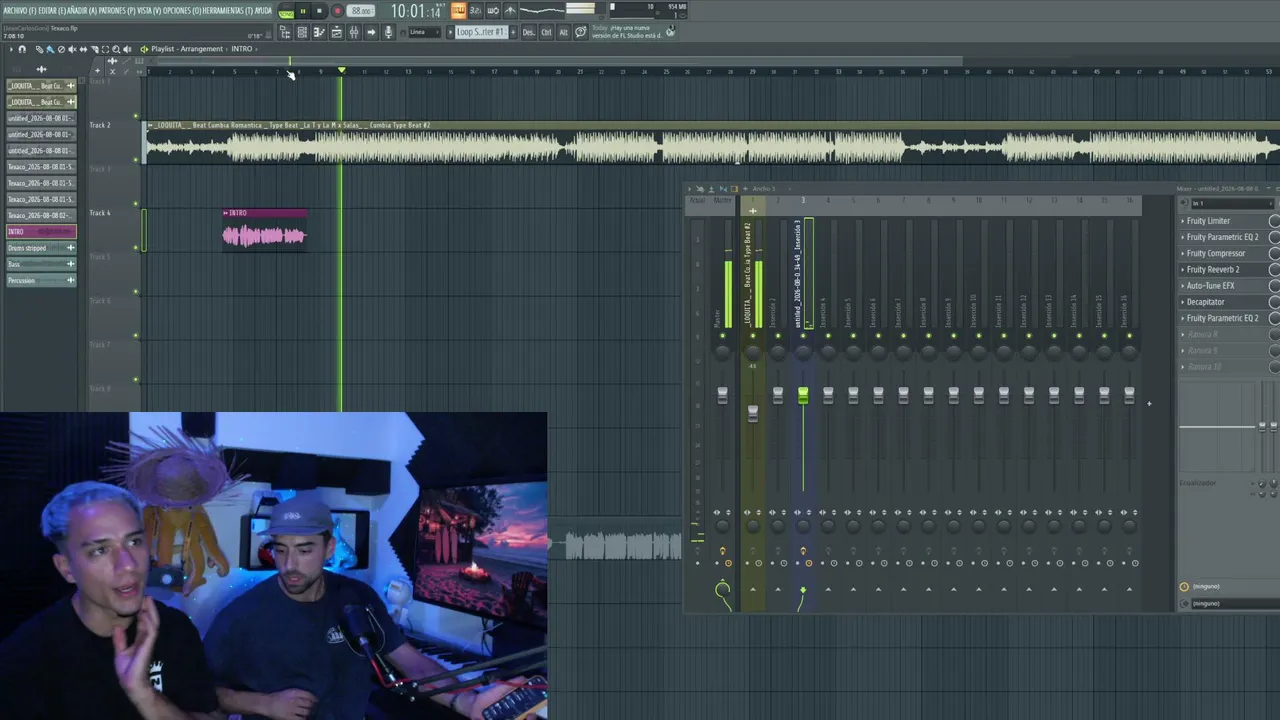Select the Slip tool in Playlist toolbar
1280x720 pixels.
83,49
